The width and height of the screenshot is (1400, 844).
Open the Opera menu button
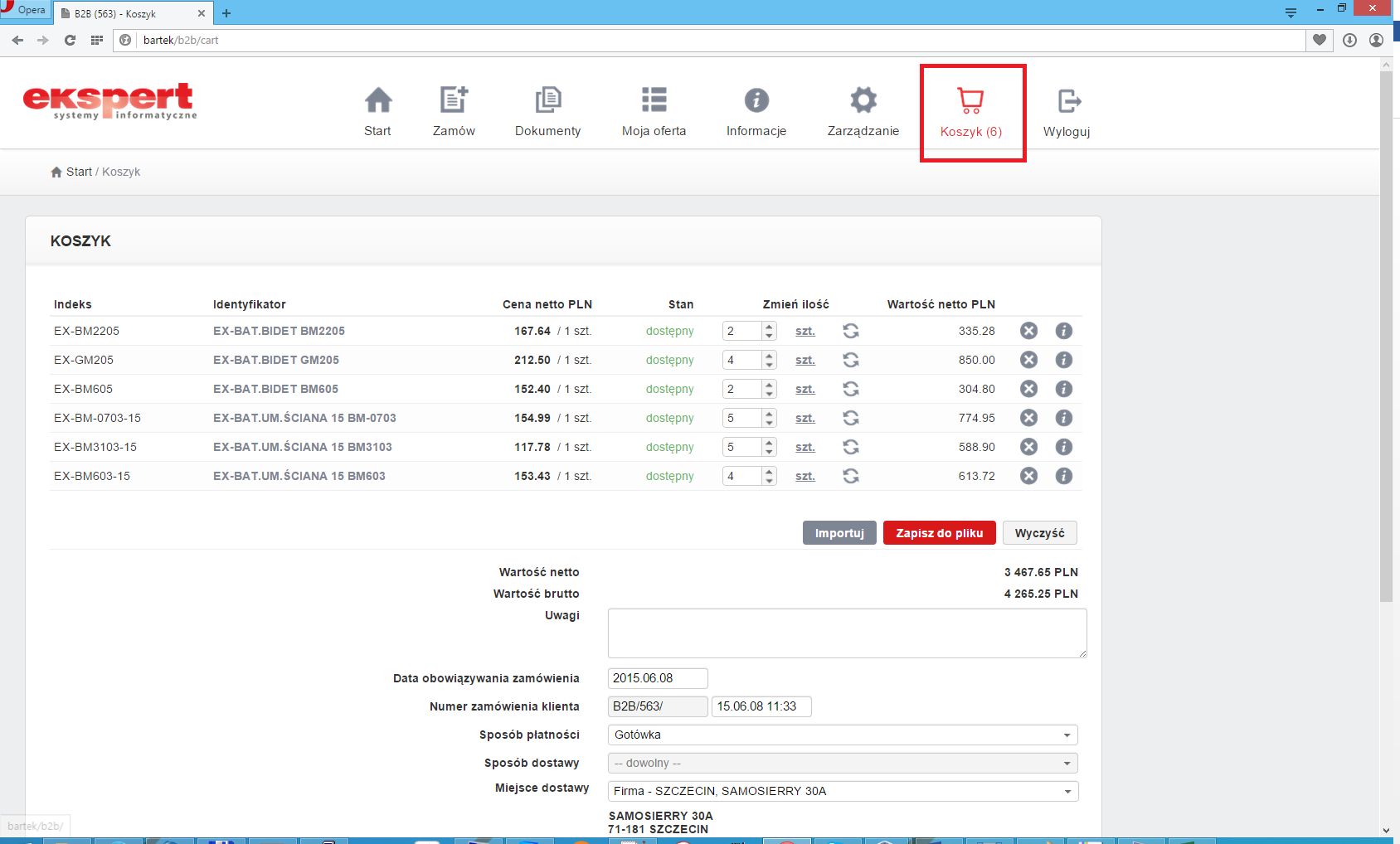(x=24, y=10)
